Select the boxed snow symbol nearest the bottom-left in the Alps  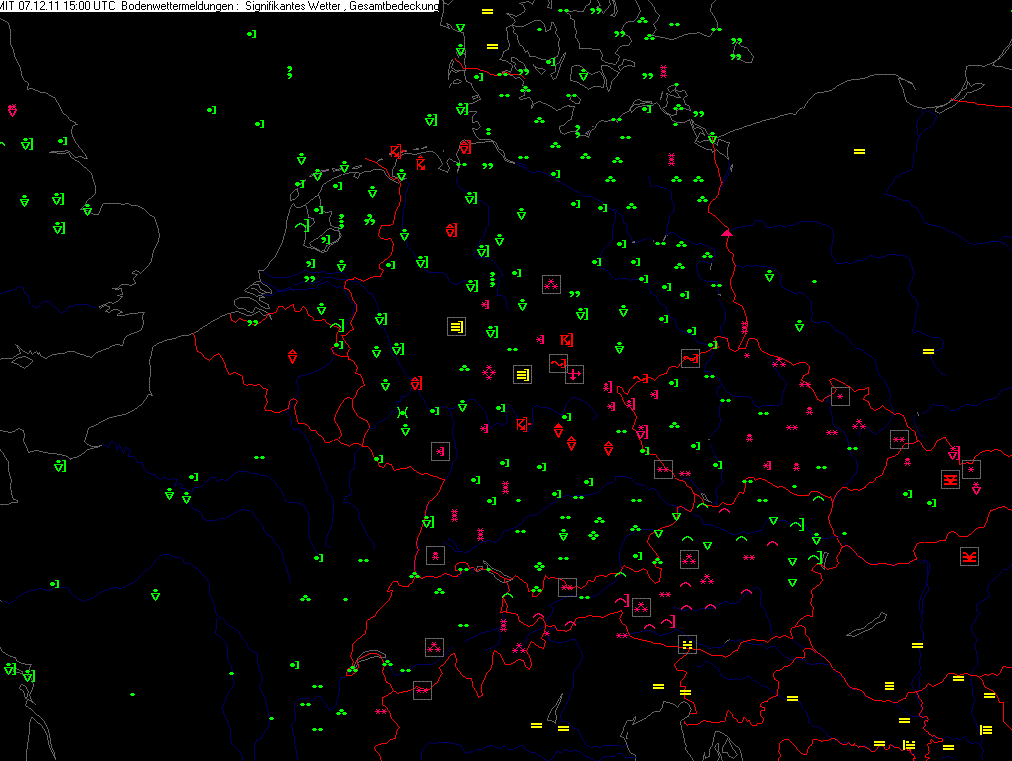[422, 690]
